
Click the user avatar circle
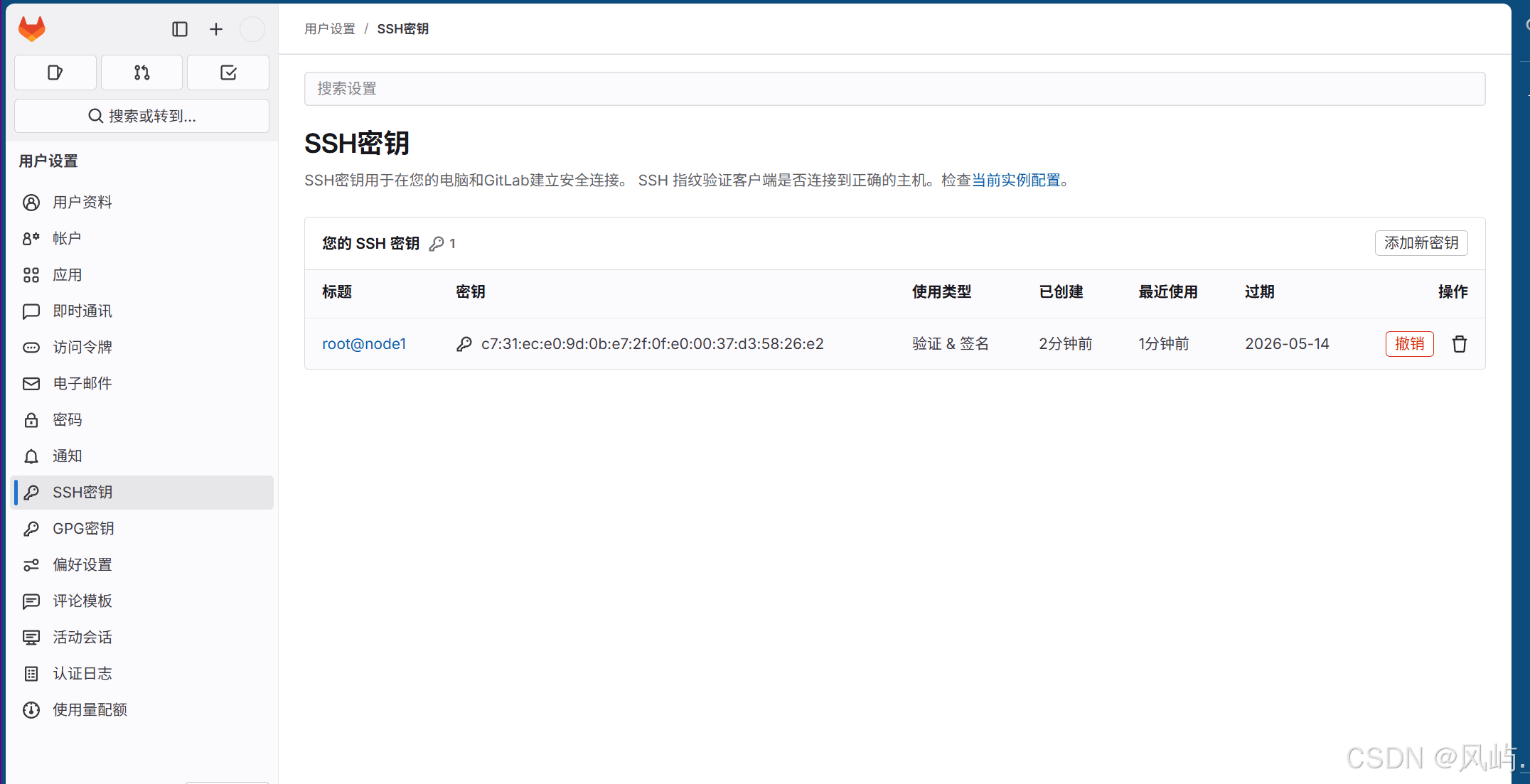tap(252, 29)
